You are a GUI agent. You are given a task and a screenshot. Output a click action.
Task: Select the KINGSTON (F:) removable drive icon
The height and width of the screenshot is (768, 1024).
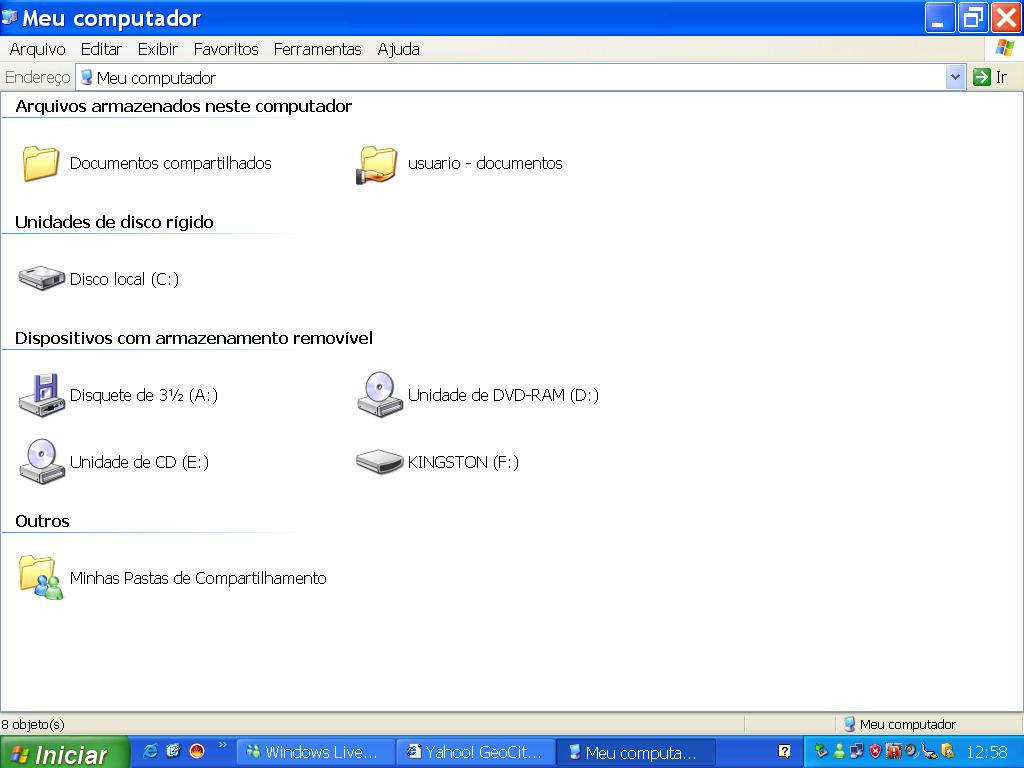tap(379, 462)
